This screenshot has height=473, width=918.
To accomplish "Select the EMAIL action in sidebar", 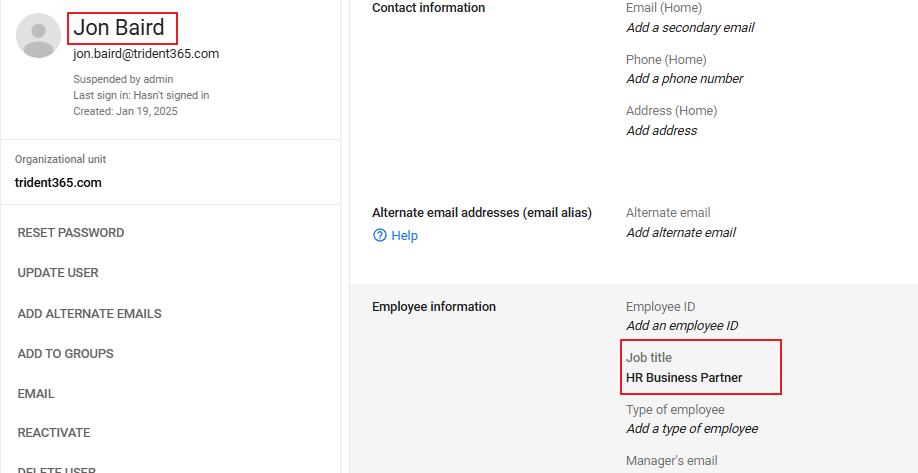I will pyautogui.click(x=36, y=394).
